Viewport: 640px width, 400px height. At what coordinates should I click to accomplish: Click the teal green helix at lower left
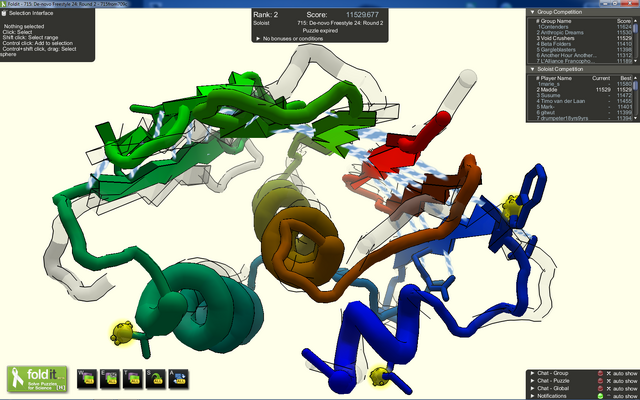pyautogui.click(x=200, y=306)
